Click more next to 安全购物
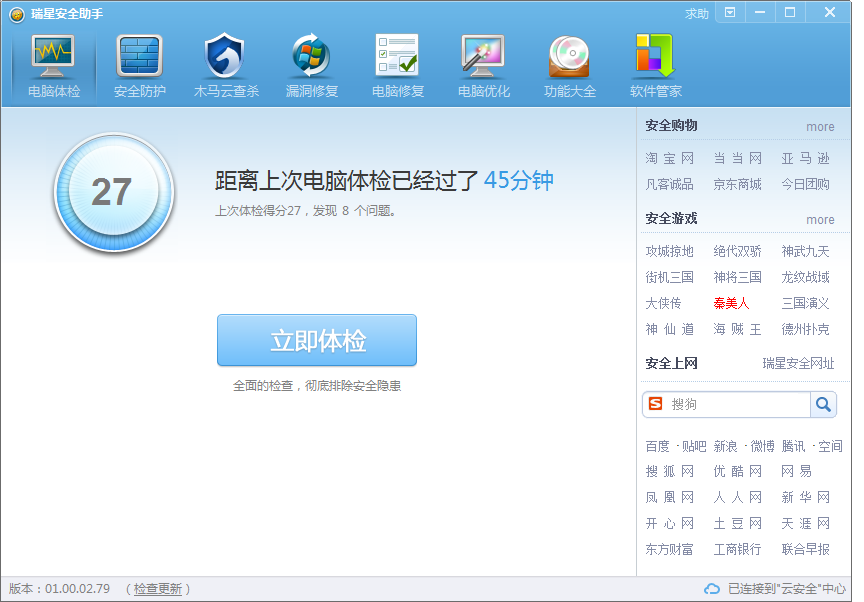Image resolution: width=864 pixels, height=602 pixels. point(820,127)
